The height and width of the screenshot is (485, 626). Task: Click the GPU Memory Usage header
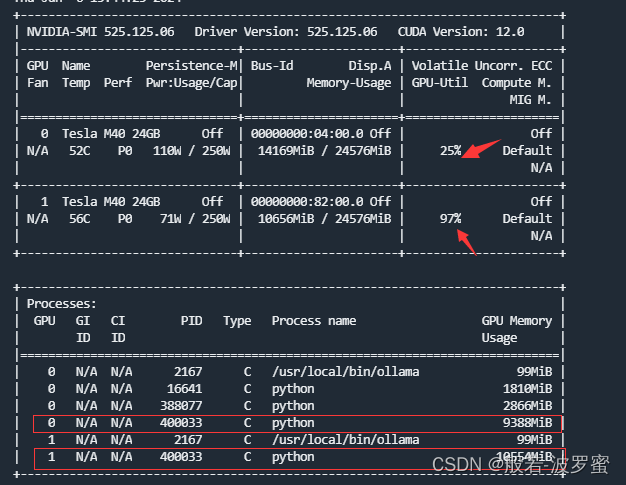(517, 329)
